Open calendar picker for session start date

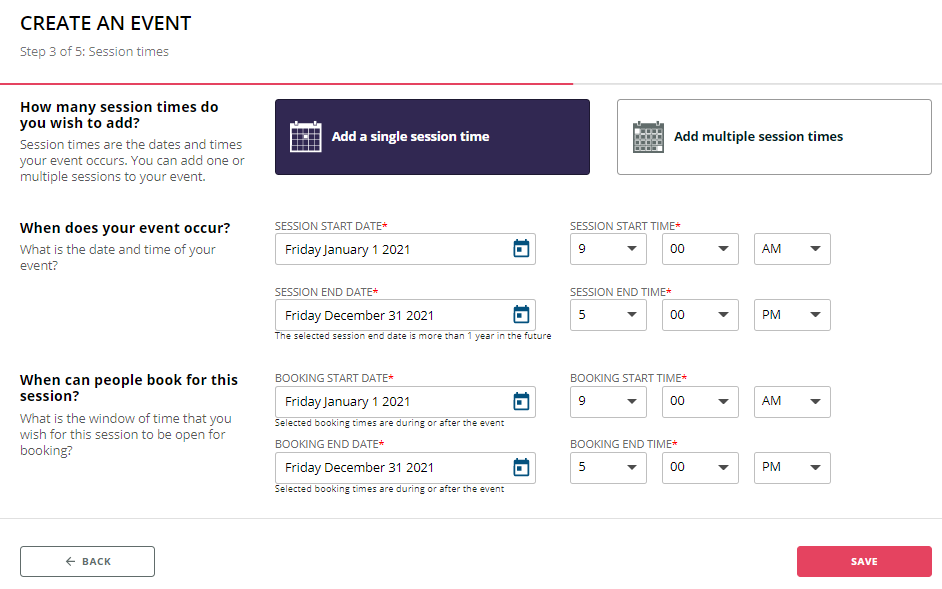point(521,248)
